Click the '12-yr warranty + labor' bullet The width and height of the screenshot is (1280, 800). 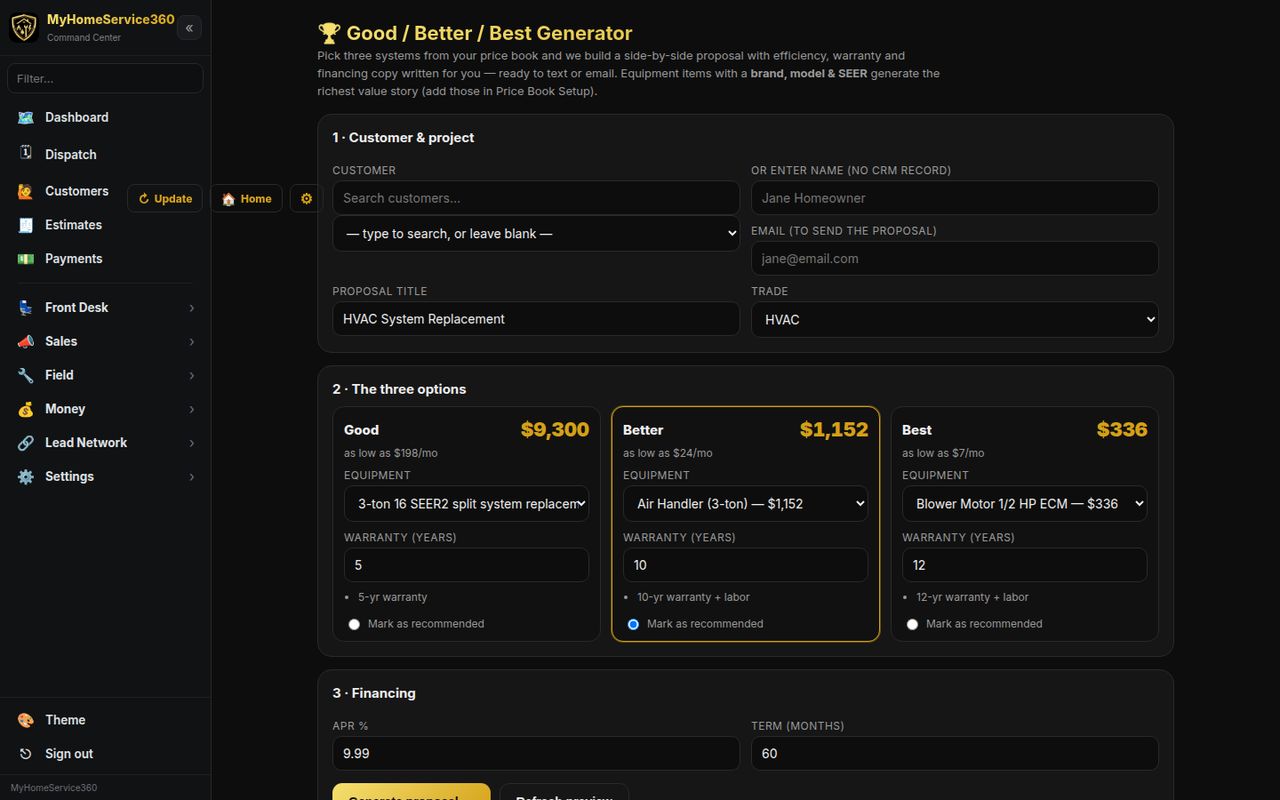tap(972, 597)
